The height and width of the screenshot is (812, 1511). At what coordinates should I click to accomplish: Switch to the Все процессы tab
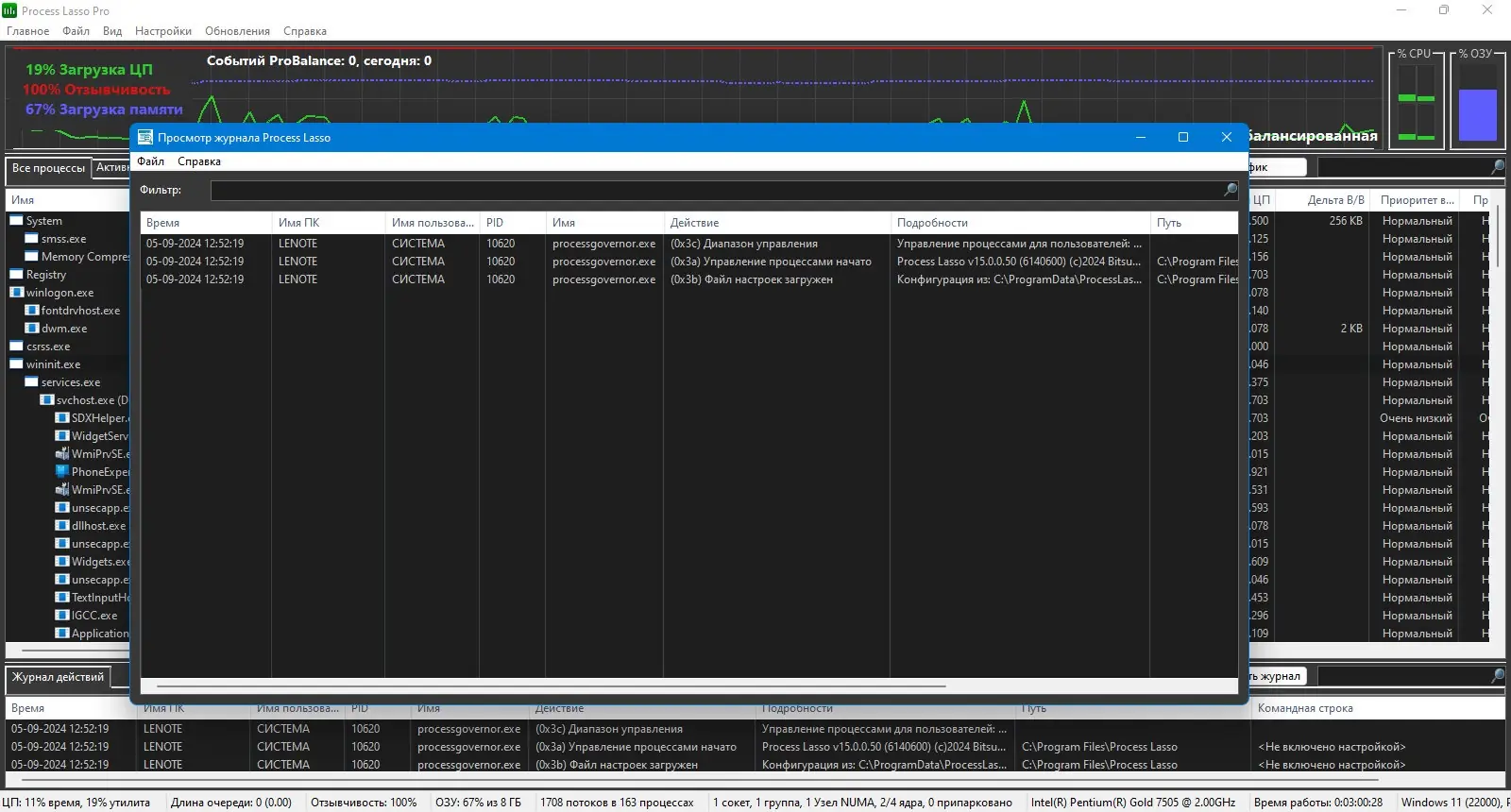click(48, 168)
